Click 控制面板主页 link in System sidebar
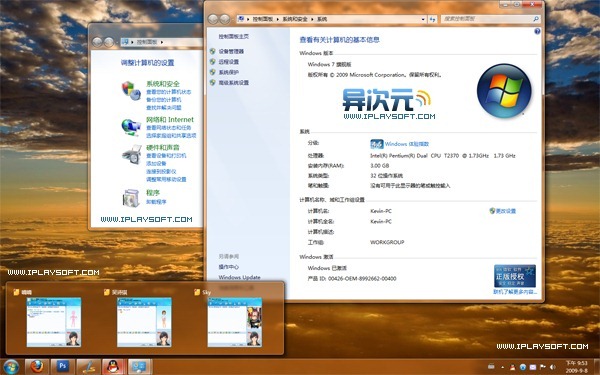The image size is (600, 375). coord(234,36)
